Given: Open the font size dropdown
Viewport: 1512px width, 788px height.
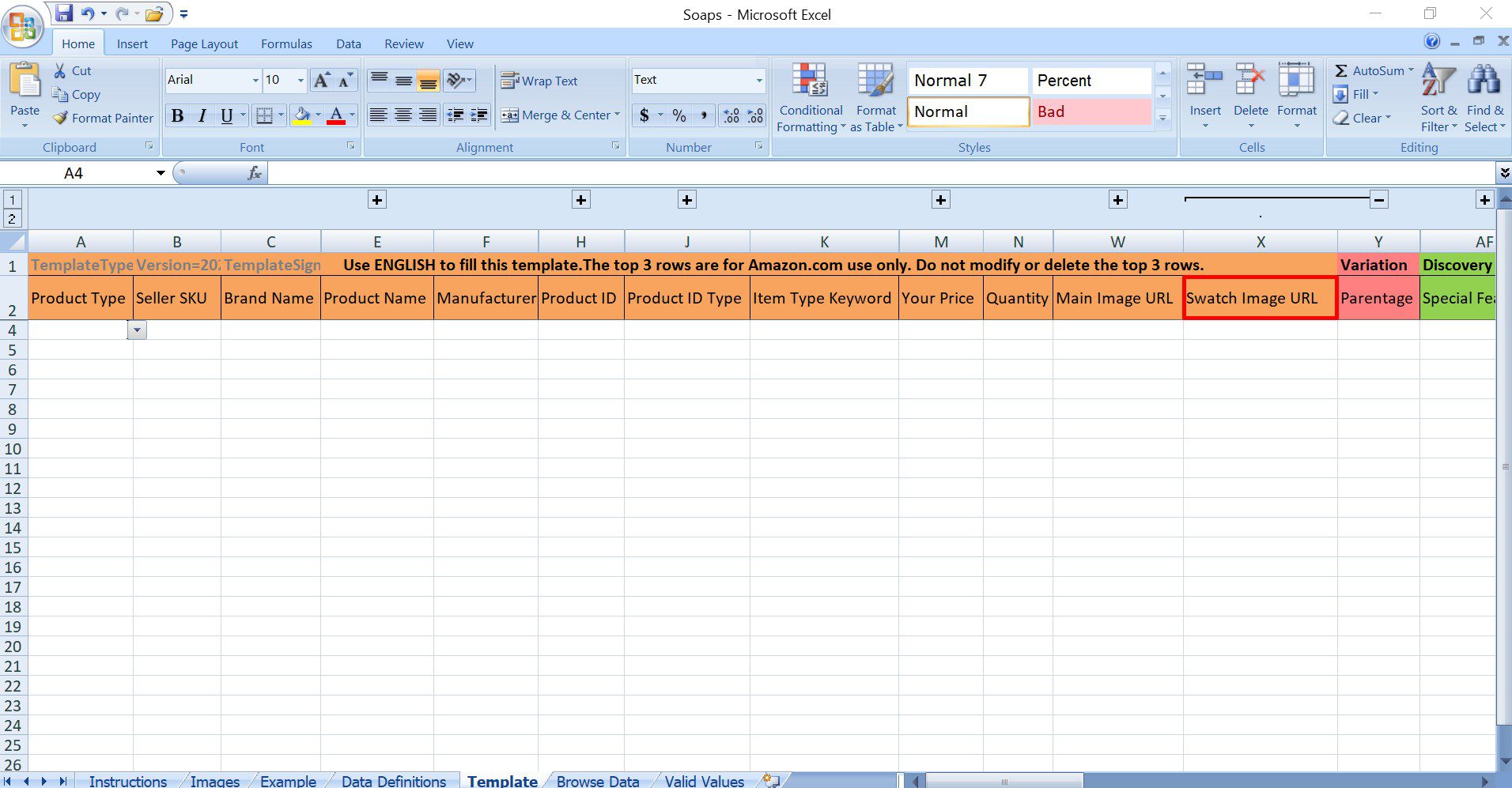Looking at the screenshot, I should [301, 80].
